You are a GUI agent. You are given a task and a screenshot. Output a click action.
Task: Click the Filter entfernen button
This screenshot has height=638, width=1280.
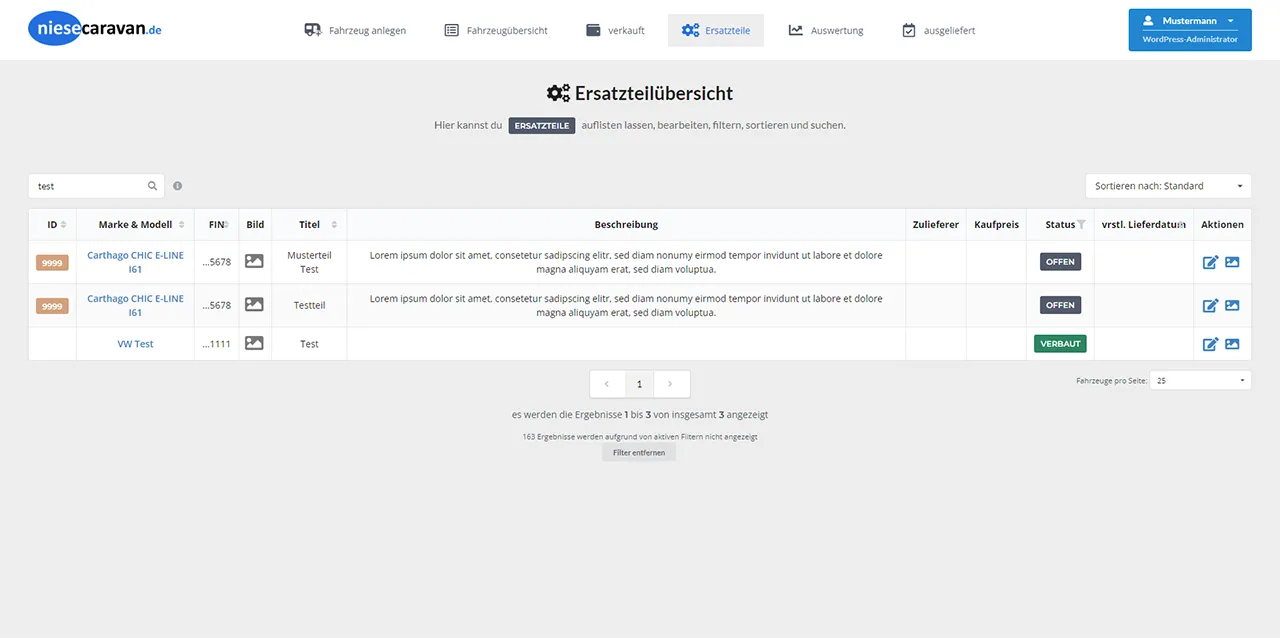[x=639, y=453]
